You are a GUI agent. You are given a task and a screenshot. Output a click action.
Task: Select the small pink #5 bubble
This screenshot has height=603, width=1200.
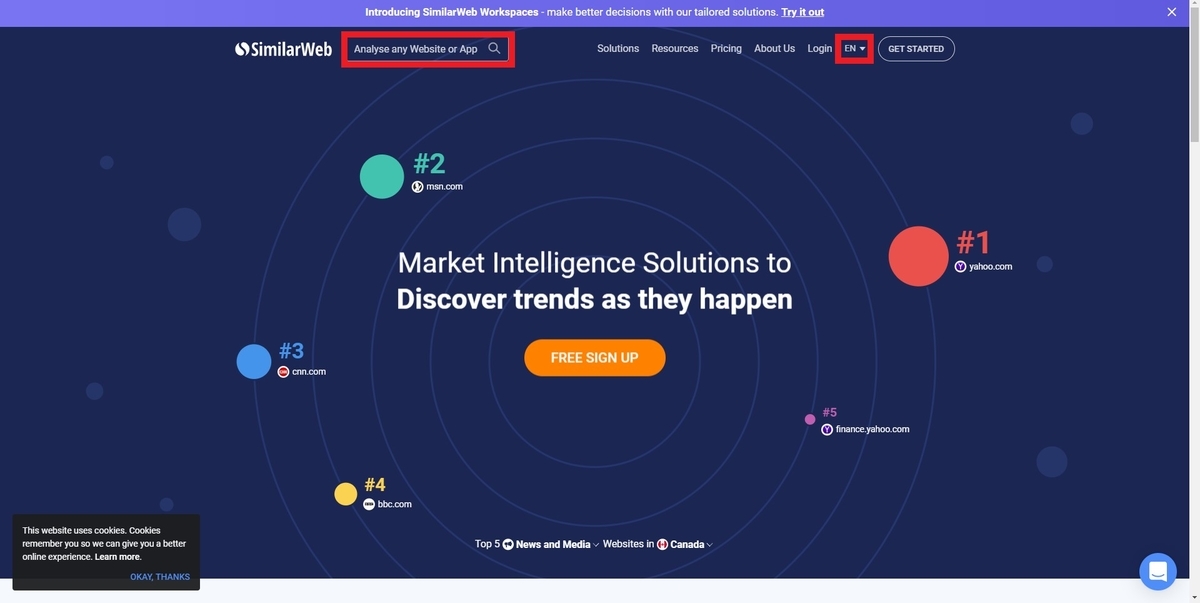tap(810, 419)
